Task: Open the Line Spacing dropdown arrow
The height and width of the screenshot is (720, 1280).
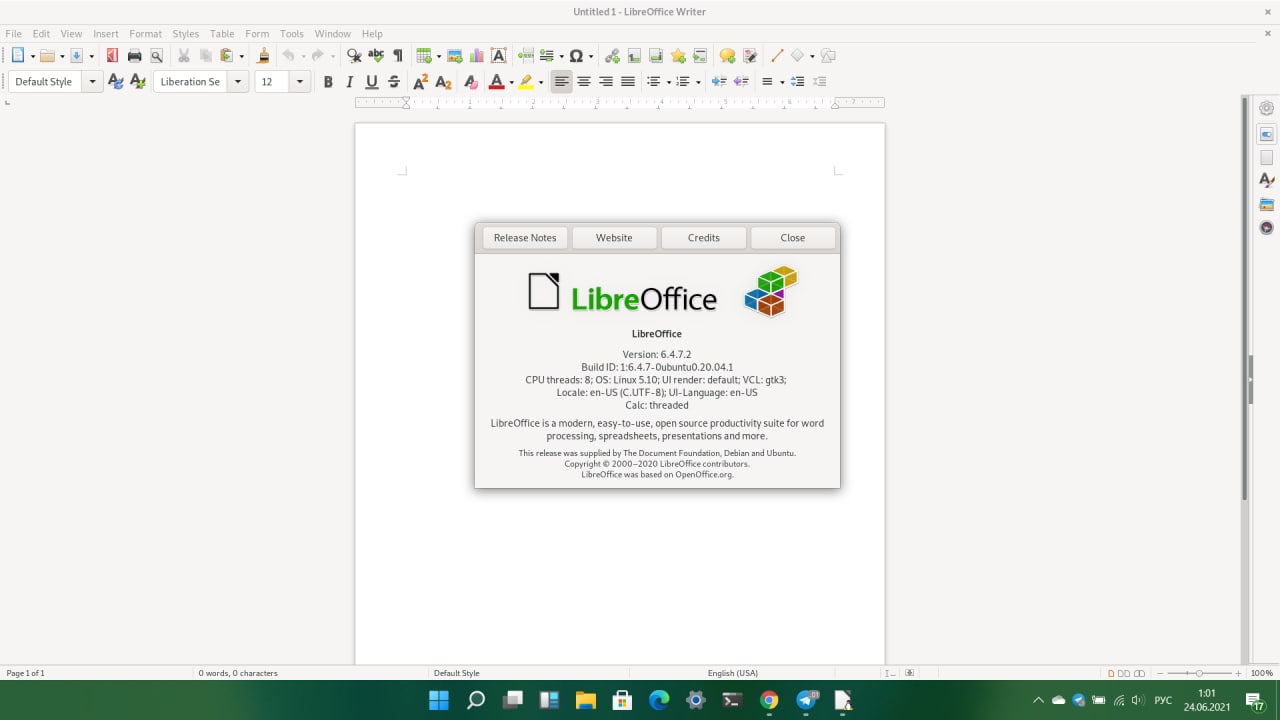Action: click(782, 82)
